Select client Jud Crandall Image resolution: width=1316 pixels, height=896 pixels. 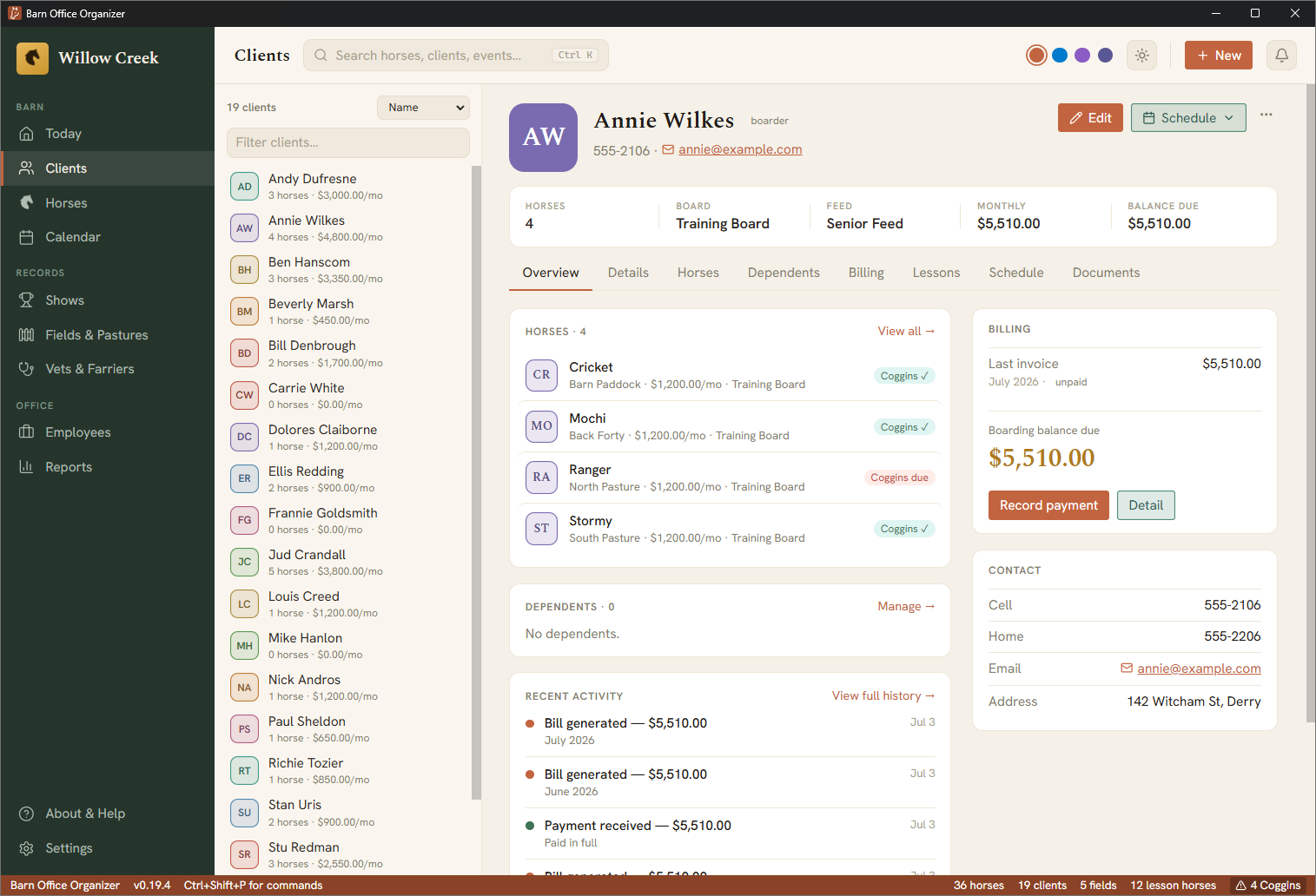pyautogui.click(x=347, y=563)
